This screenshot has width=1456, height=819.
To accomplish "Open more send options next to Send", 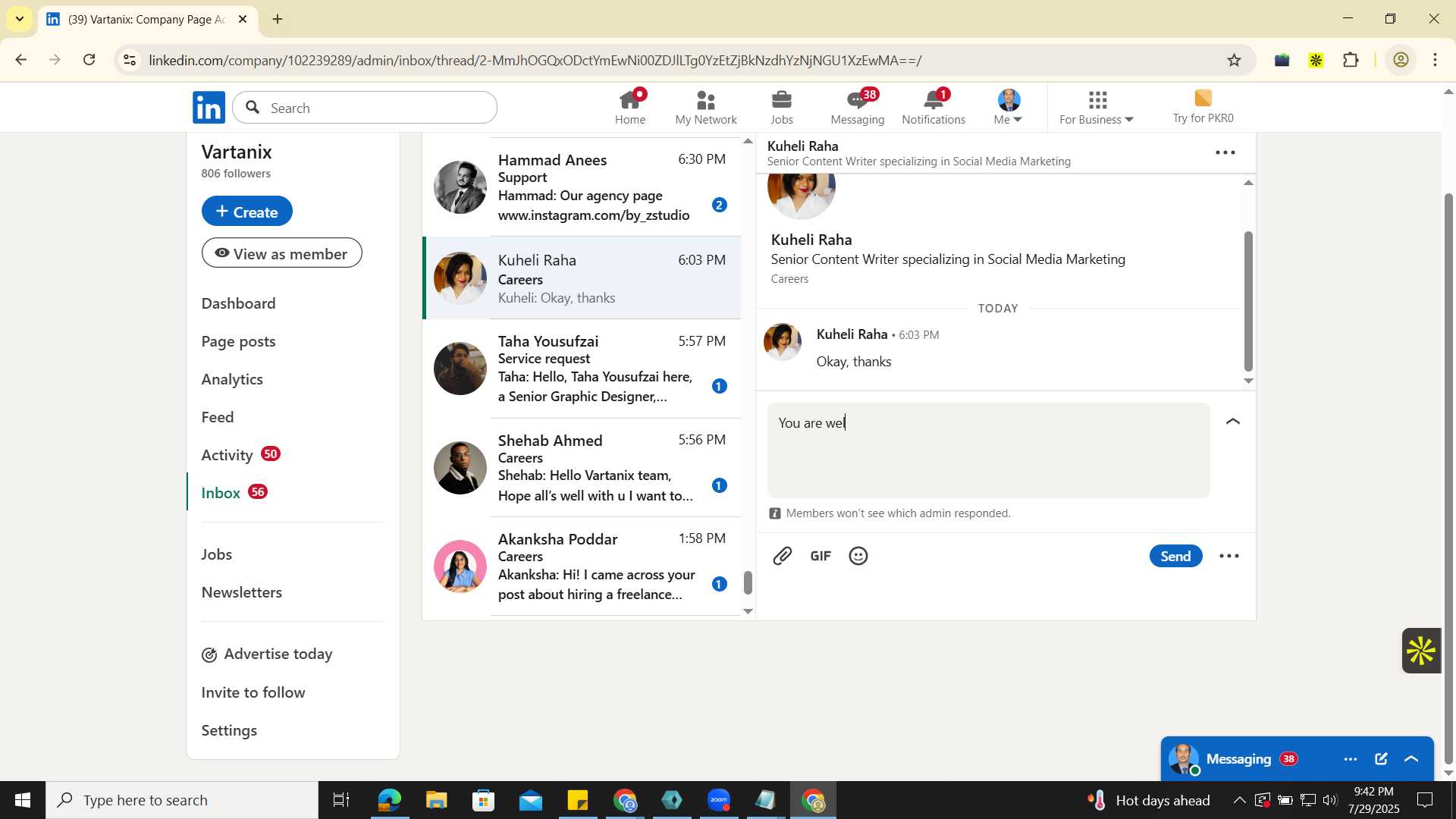I will click(1229, 556).
